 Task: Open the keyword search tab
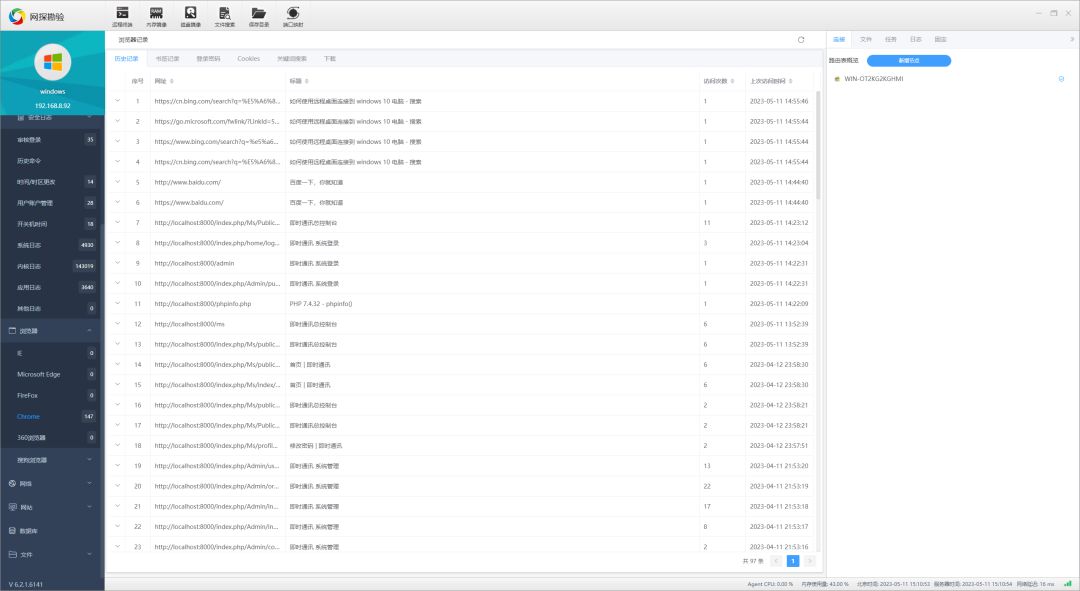[x=292, y=59]
